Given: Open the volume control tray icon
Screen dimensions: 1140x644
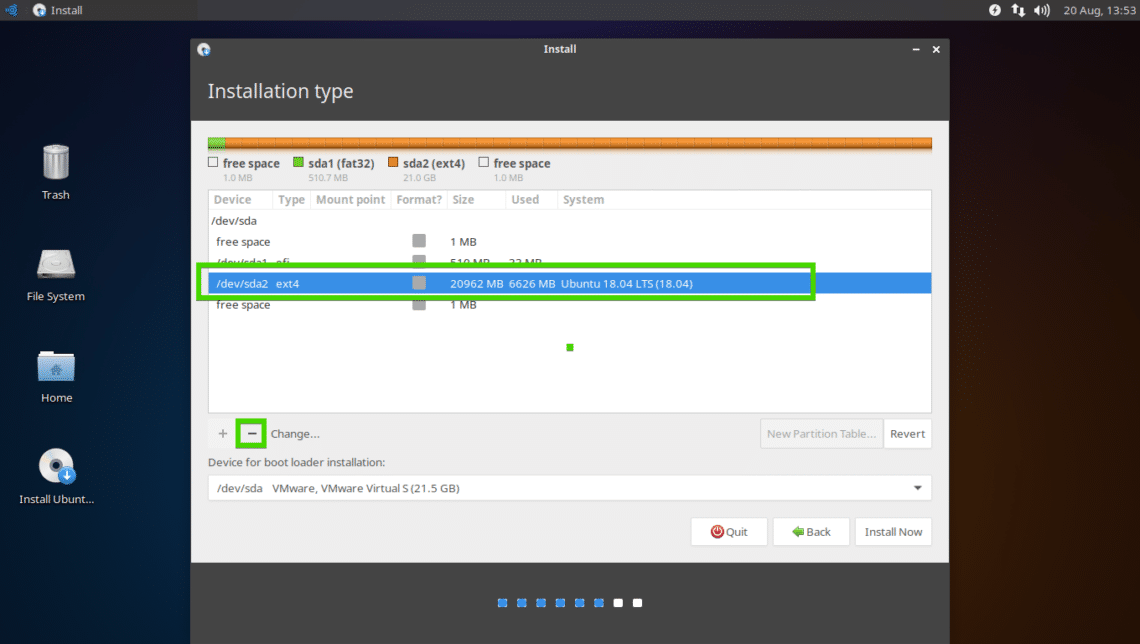Looking at the screenshot, I should coord(1042,10).
